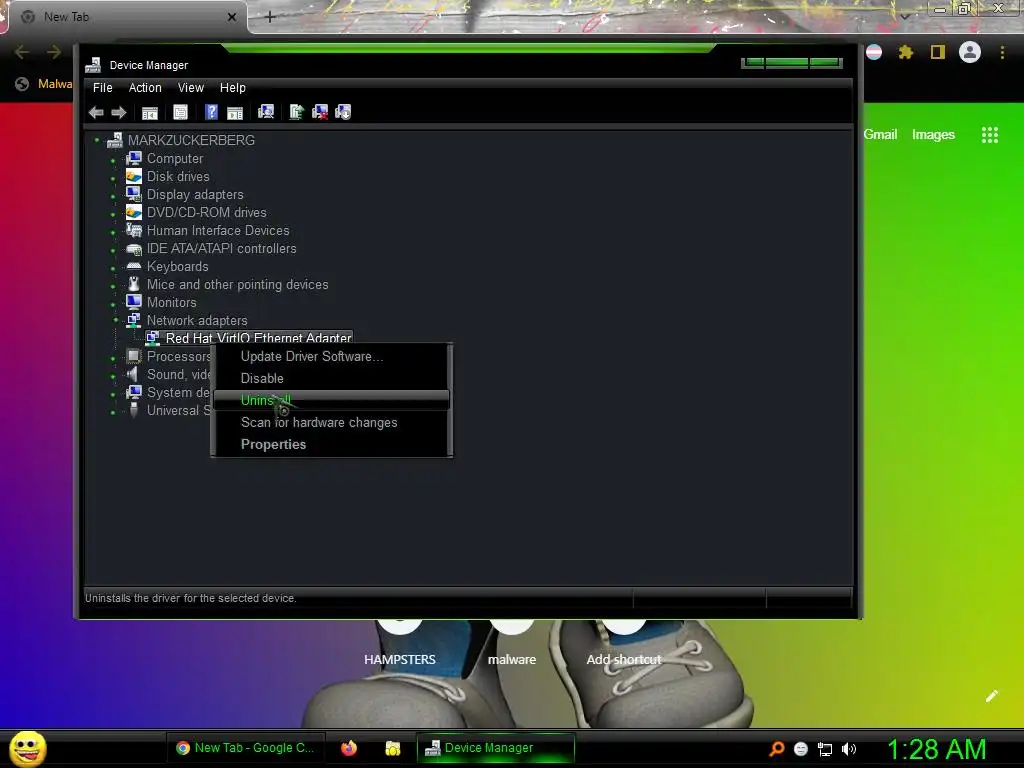This screenshot has height=768, width=1024.
Task: Open Chrome side panel icon
Action: [938, 52]
